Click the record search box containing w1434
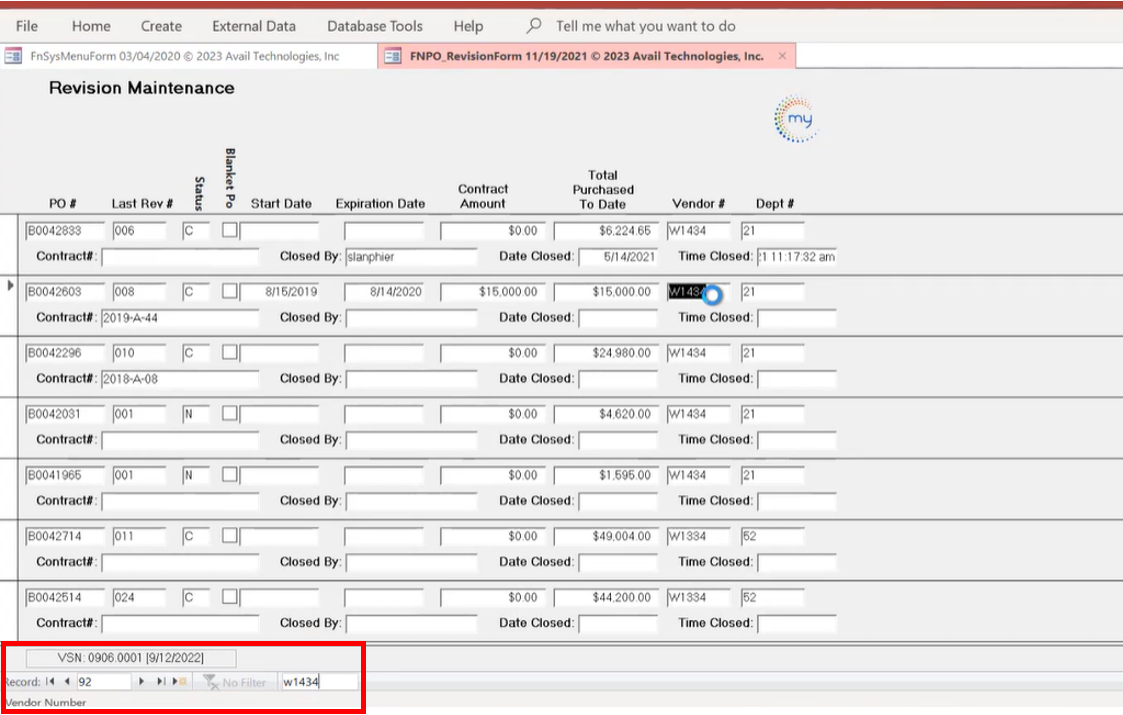 pos(318,681)
